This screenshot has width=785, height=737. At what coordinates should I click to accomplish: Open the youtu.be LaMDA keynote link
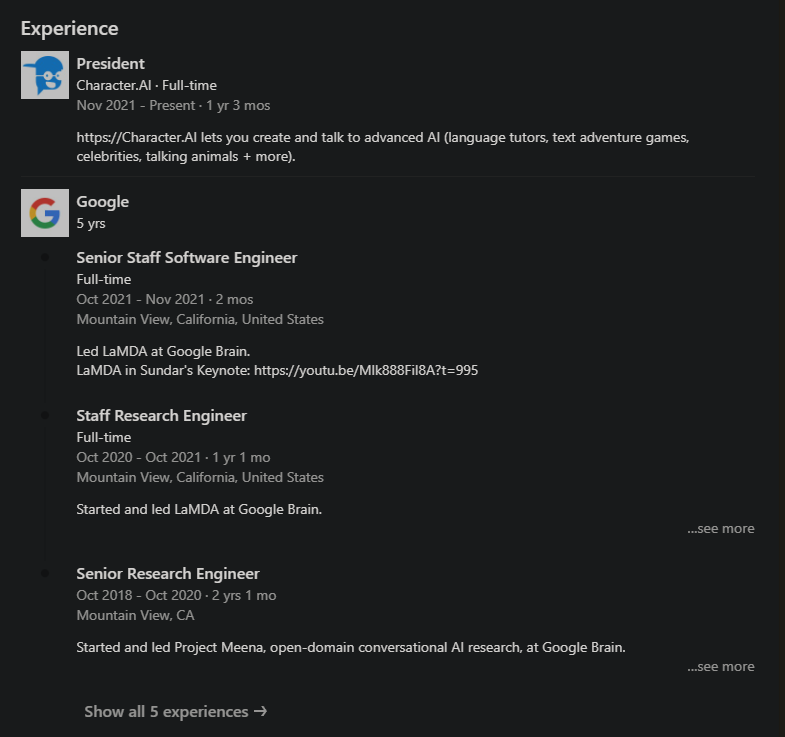(x=366, y=370)
